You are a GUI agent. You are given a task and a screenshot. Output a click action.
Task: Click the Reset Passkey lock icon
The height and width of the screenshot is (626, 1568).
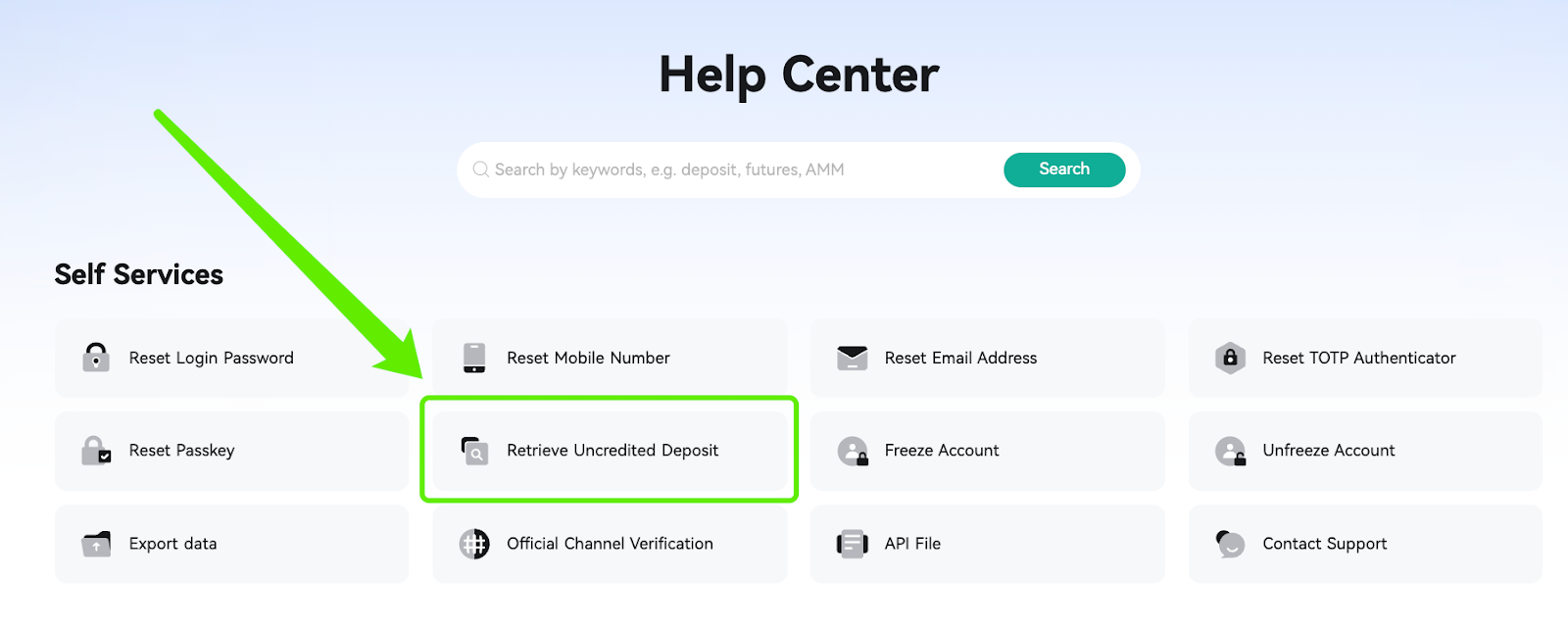96,451
